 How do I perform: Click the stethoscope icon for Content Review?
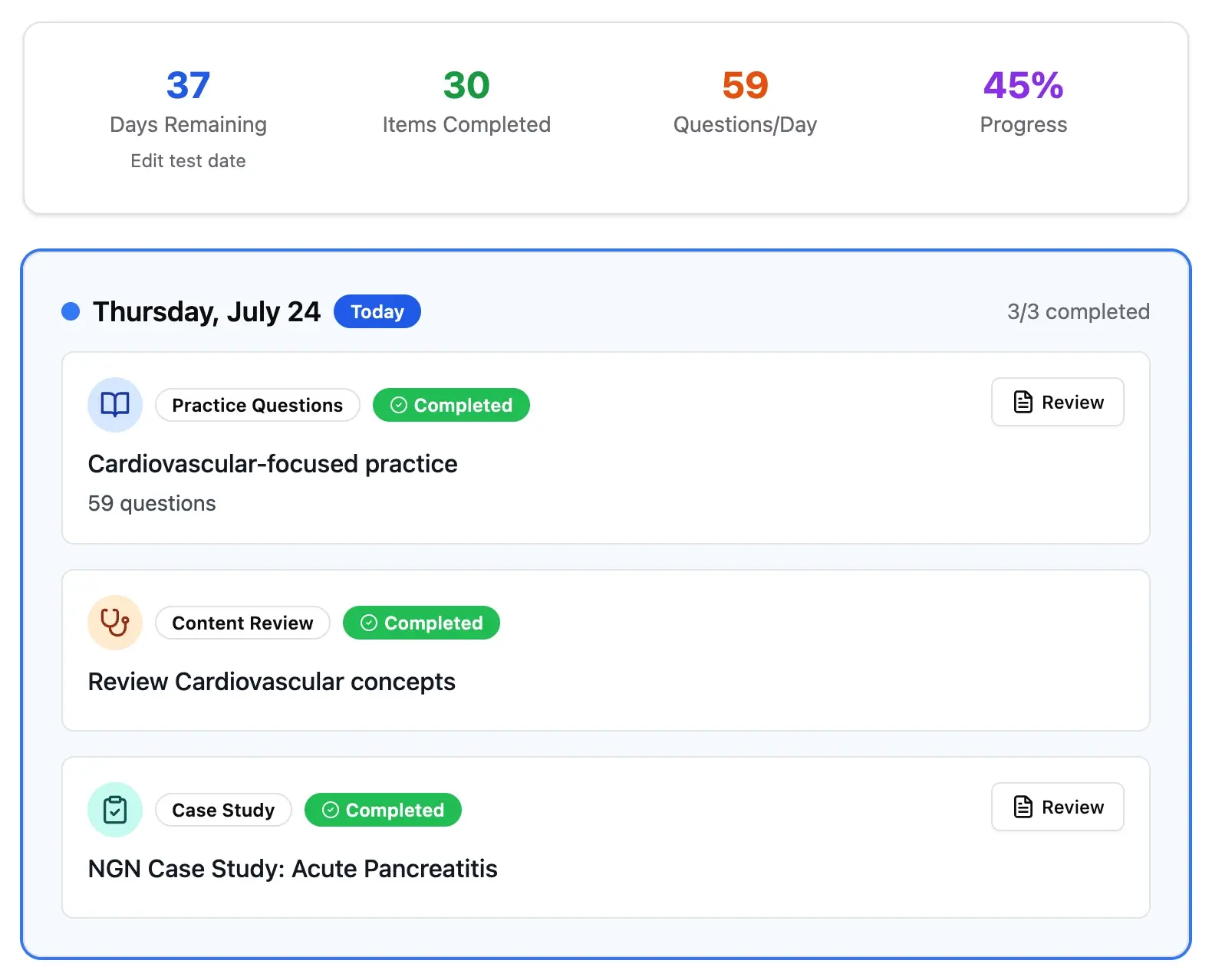tap(115, 622)
